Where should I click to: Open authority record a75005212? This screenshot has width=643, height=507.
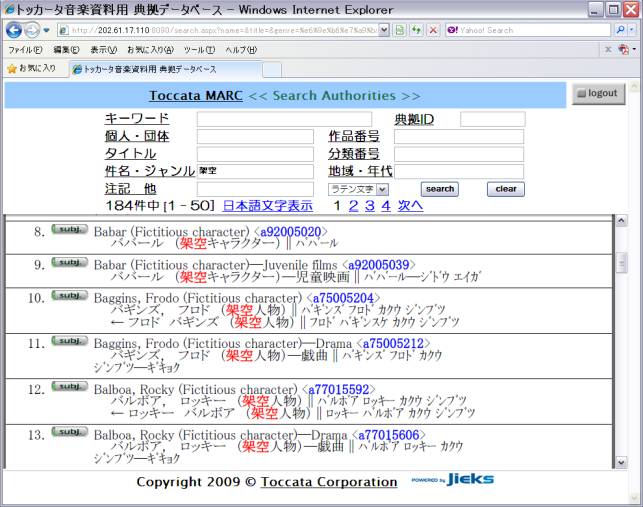pyautogui.click(x=393, y=343)
